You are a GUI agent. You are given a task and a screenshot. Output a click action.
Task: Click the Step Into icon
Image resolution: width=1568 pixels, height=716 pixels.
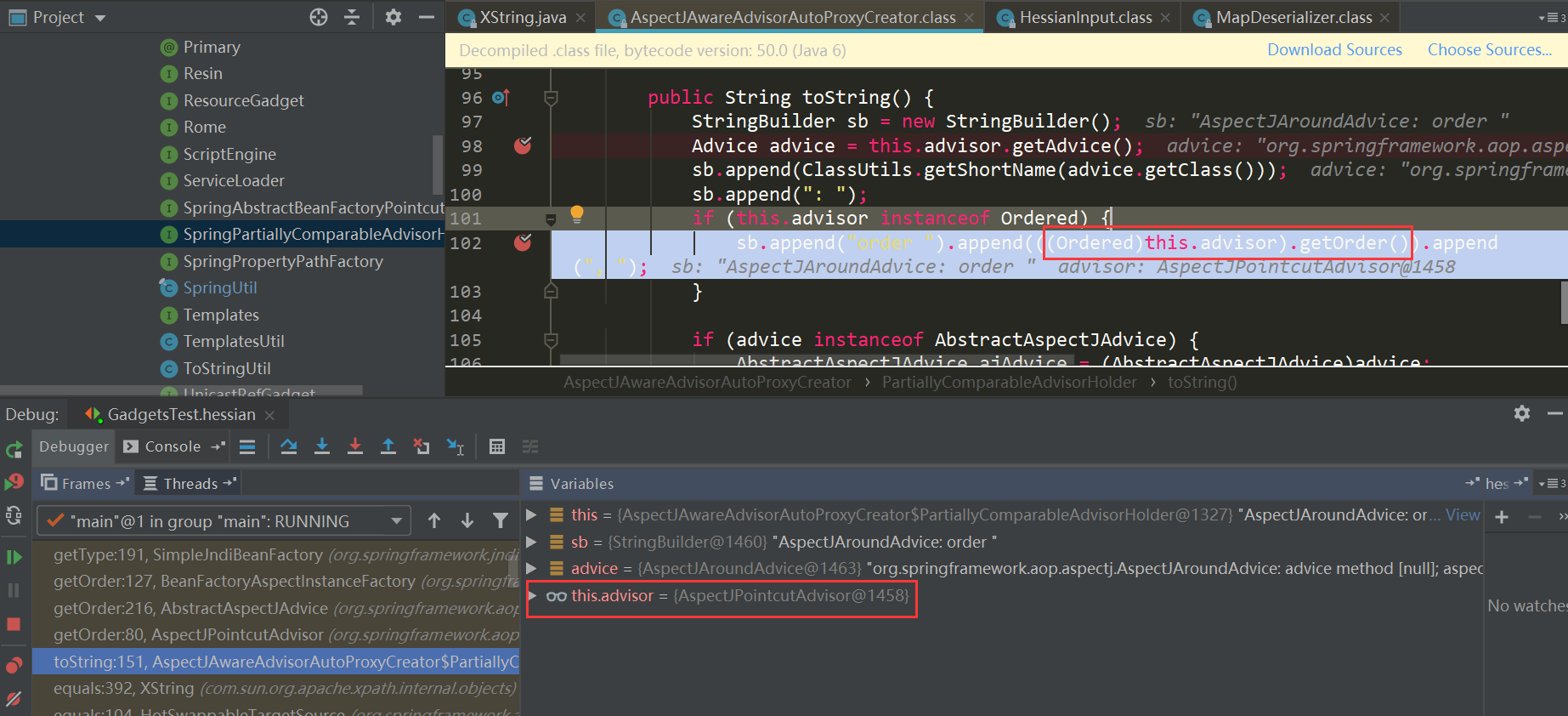pos(322,446)
